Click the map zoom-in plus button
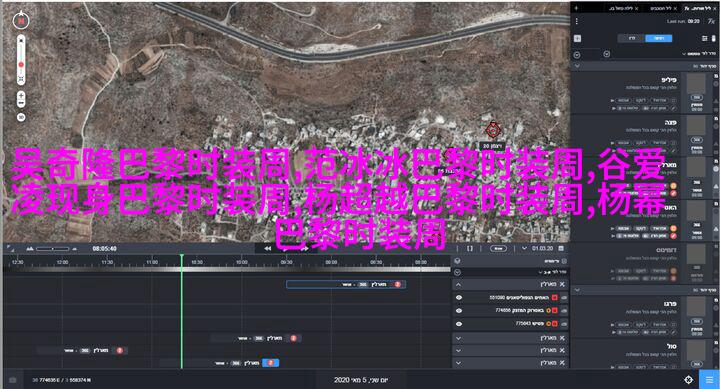 (21, 96)
